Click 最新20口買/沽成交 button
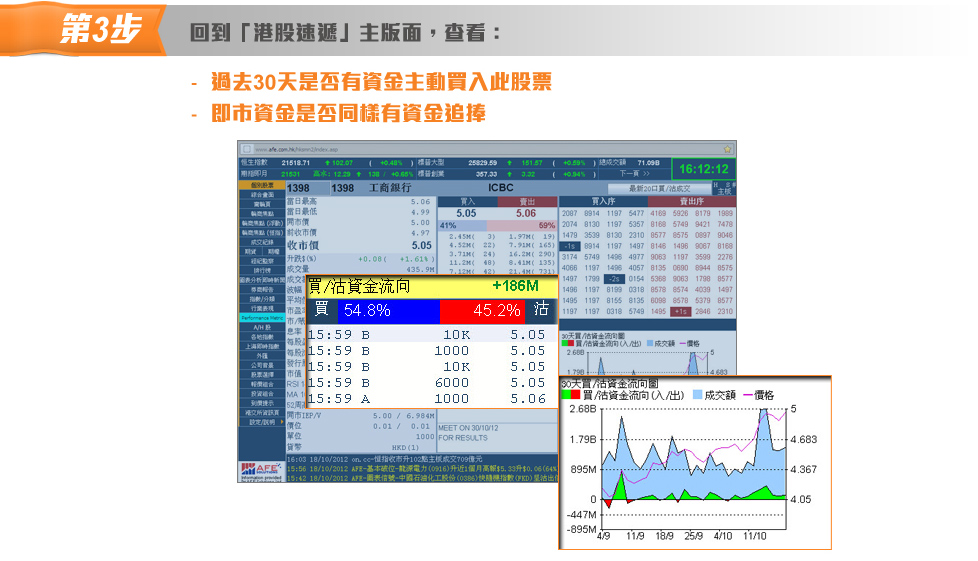The height and width of the screenshot is (561, 978). click(658, 188)
